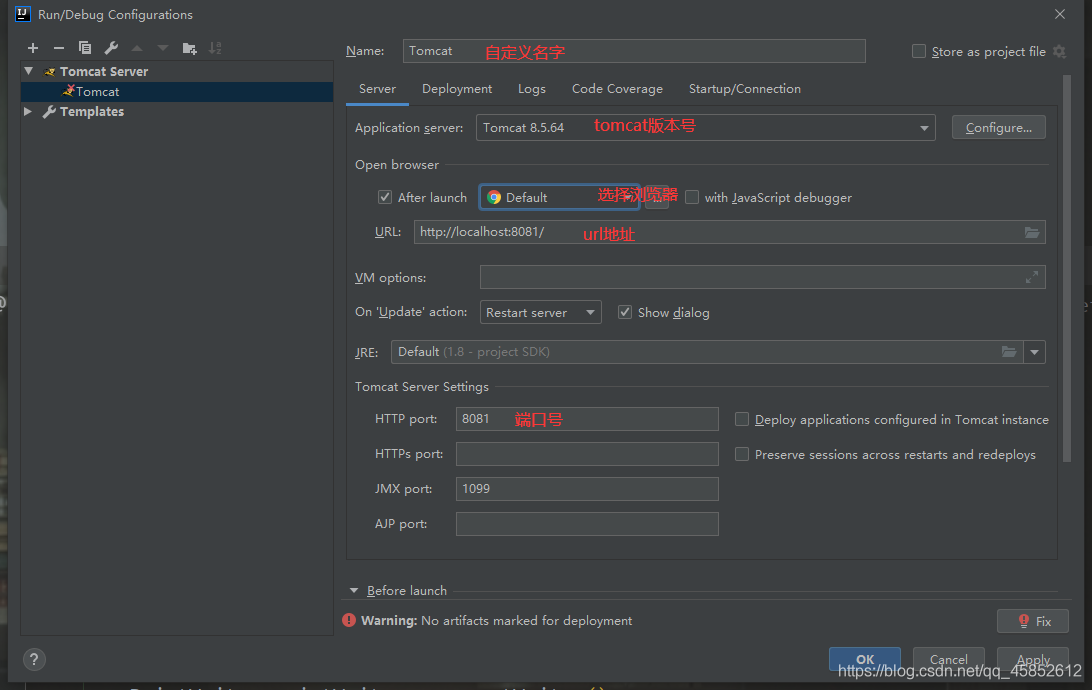Enable with JavaScript debugger checkbox
Image resolution: width=1092 pixels, height=690 pixels.
[692, 197]
